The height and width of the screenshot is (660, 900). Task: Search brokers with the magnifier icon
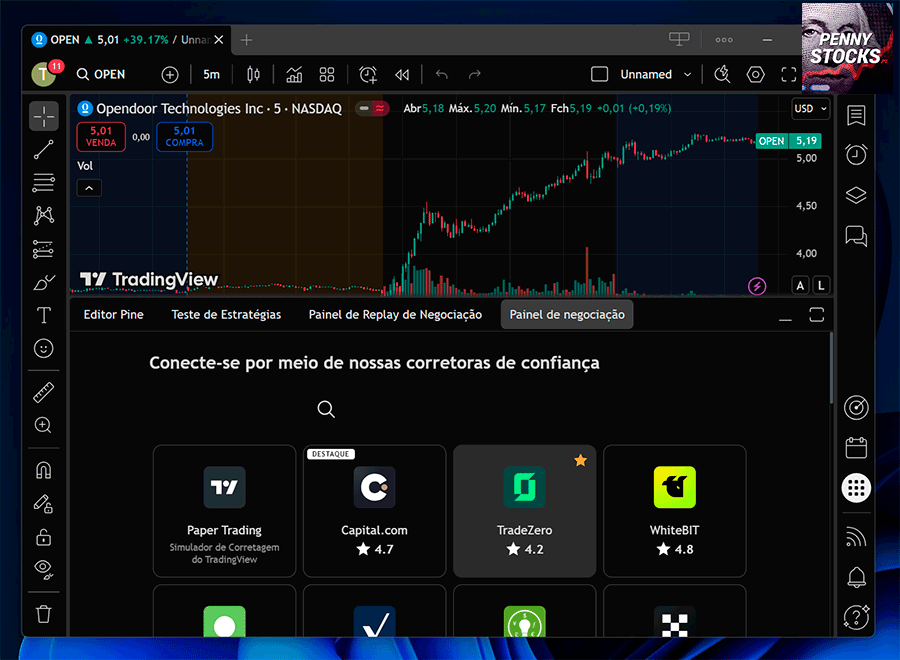pos(326,409)
